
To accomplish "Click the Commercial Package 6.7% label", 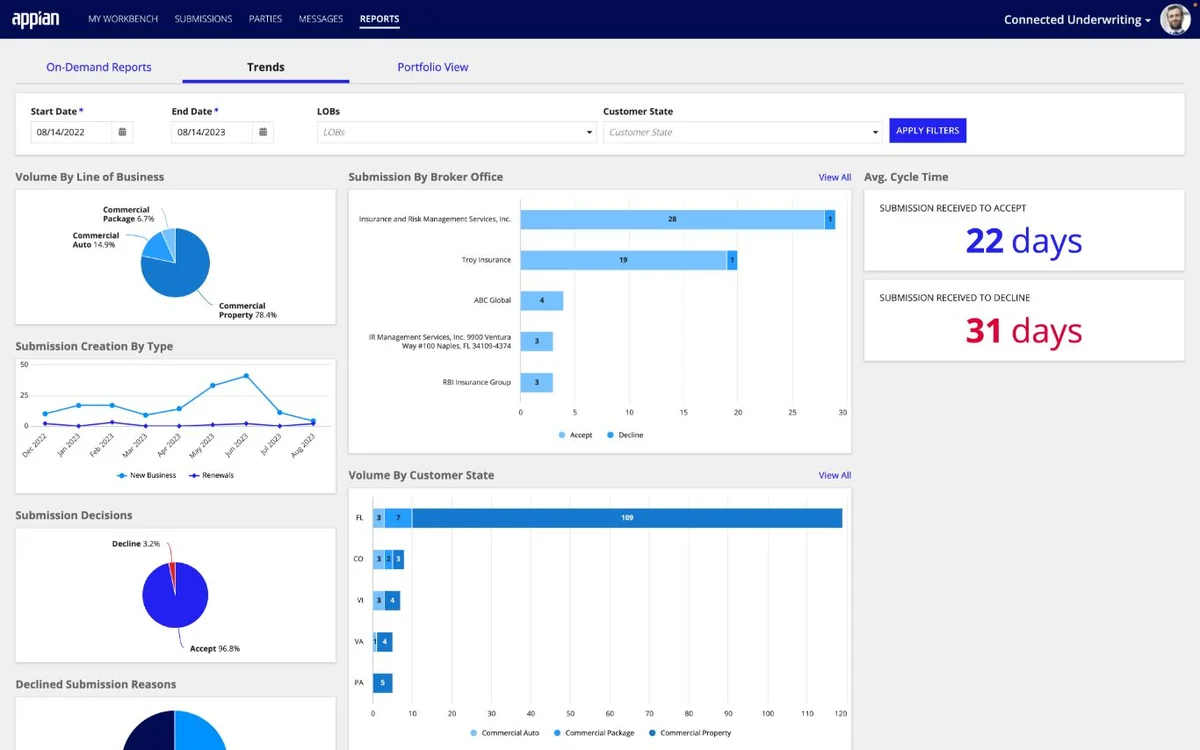I will (x=128, y=214).
